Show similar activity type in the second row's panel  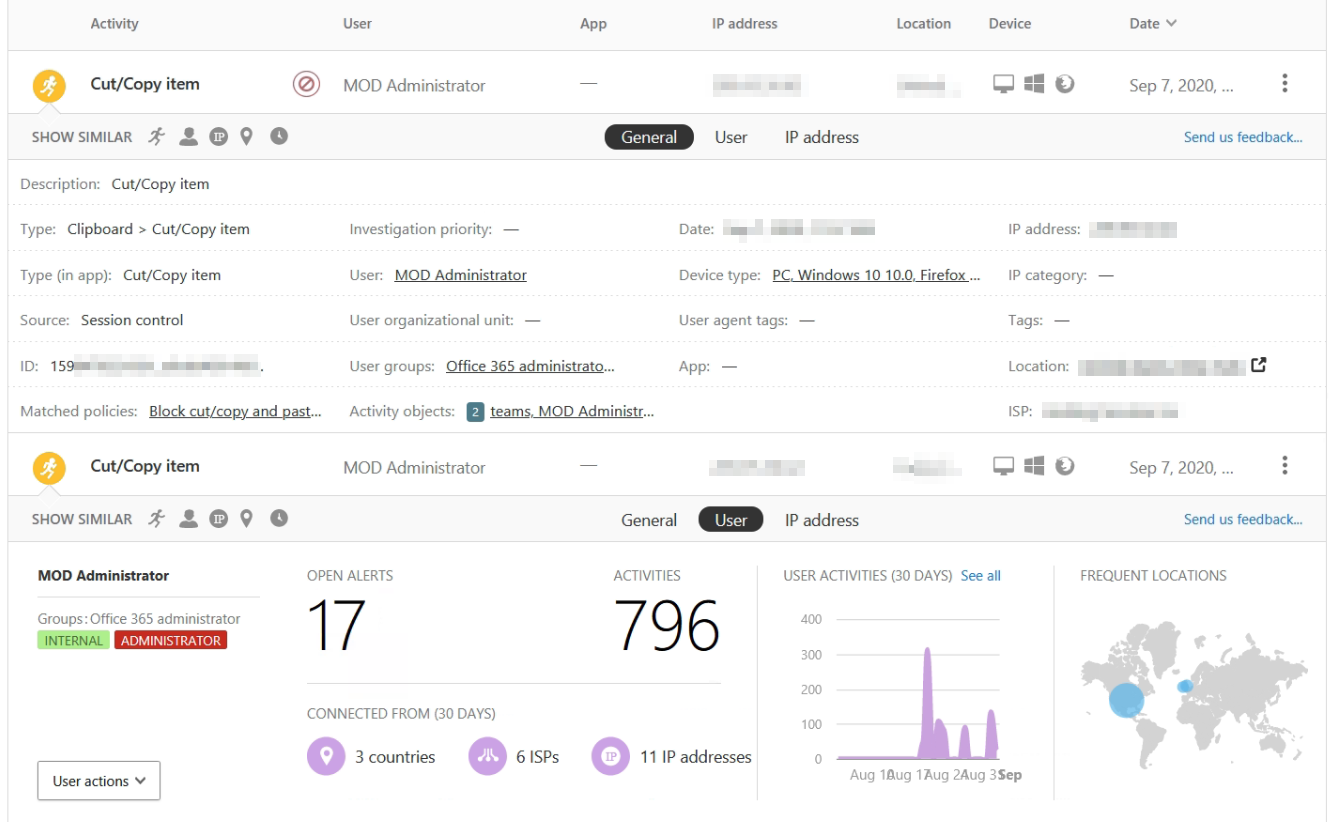157,519
